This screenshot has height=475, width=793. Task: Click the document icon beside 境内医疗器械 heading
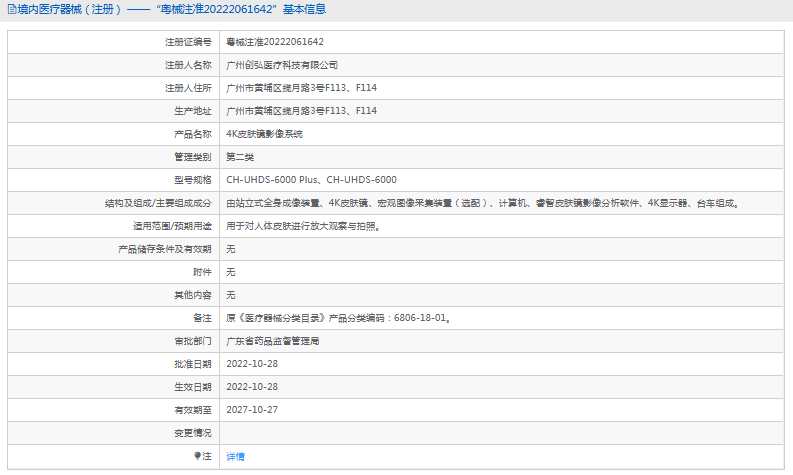click(x=12, y=9)
